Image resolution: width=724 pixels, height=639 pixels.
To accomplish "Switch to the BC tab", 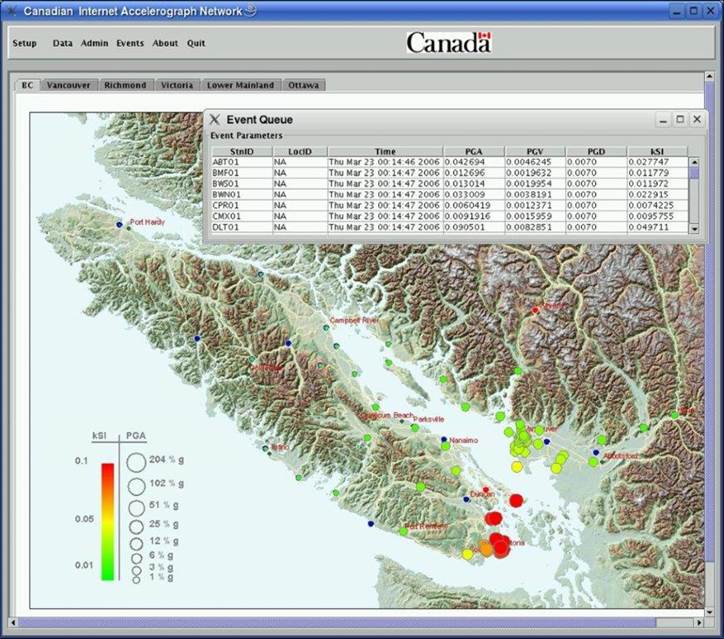I will tap(27, 85).
